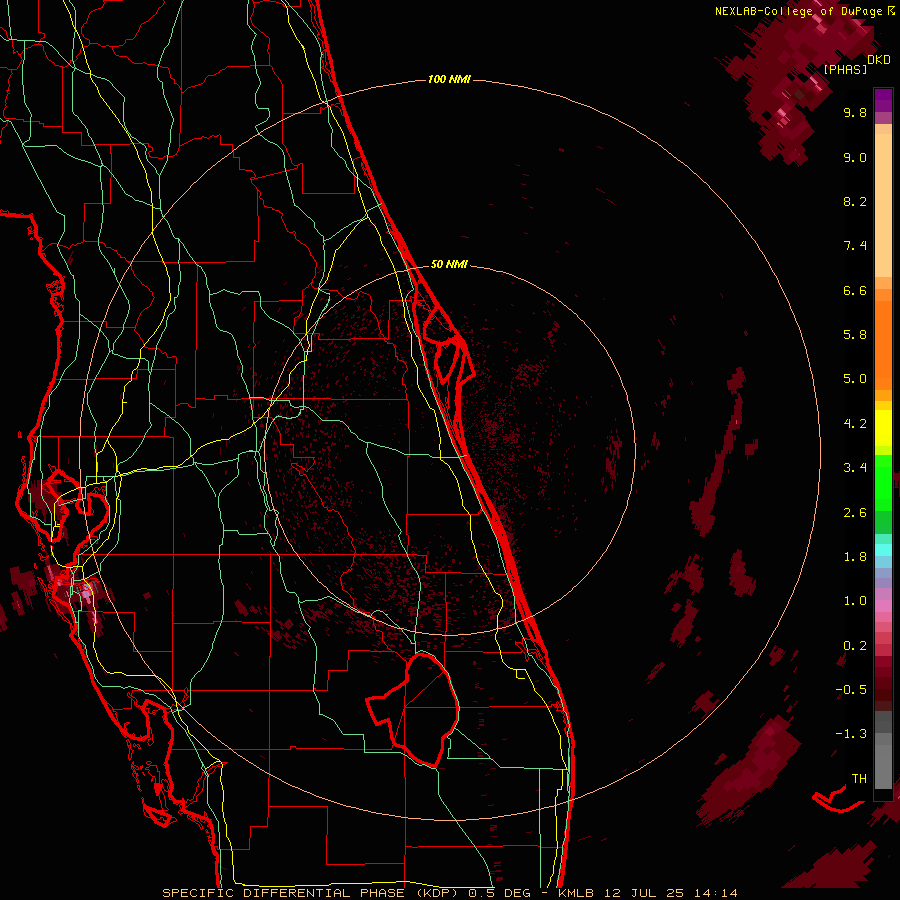Click the 9.0 scale value

click(x=855, y=157)
